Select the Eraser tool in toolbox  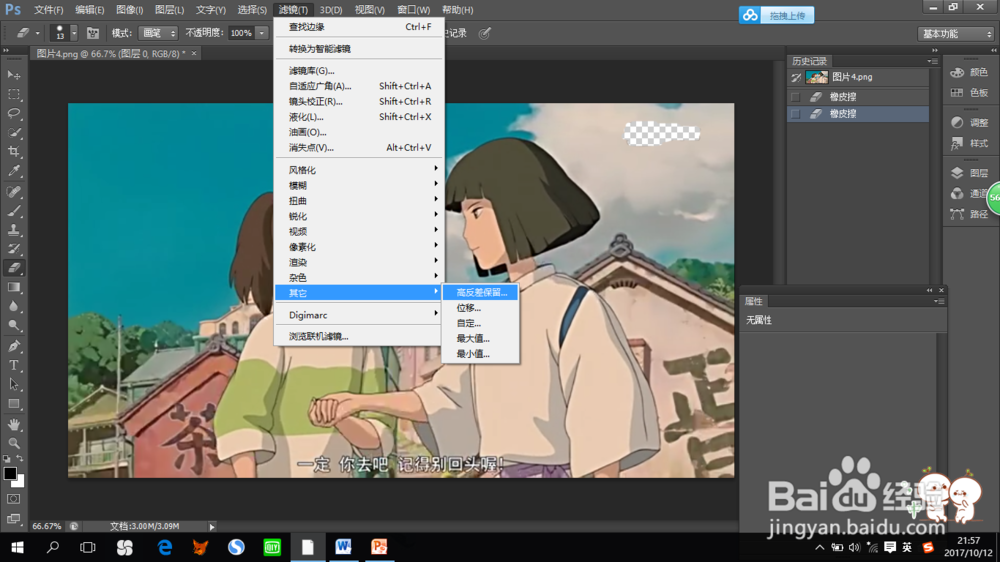pyautogui.click(x=13, y=268)
